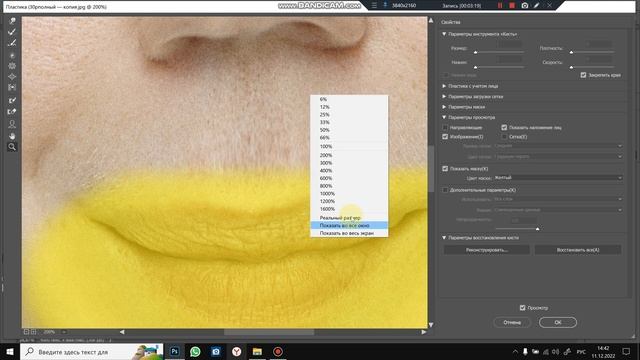The width and height of the screenshot is (640, 360).
Task: Toggle the Показать маску checkbox
Action: point(445,169)
